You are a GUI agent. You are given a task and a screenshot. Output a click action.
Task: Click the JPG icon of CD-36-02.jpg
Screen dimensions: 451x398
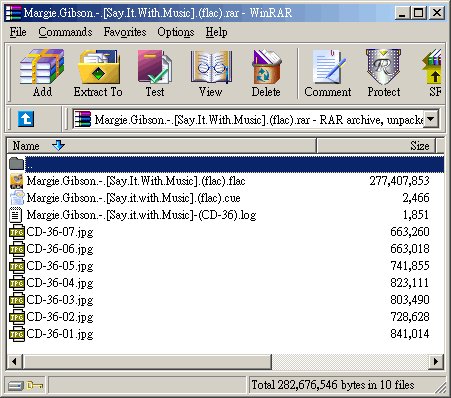tap(17, 317)
